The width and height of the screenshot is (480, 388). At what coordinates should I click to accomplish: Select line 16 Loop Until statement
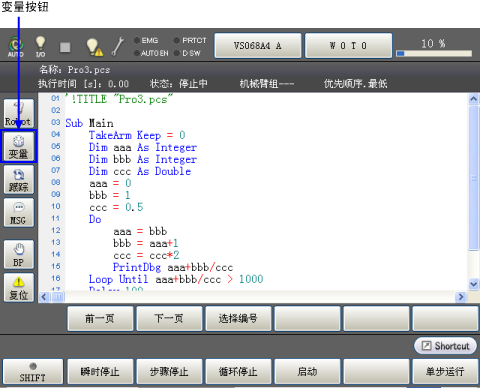click(176, 279)
